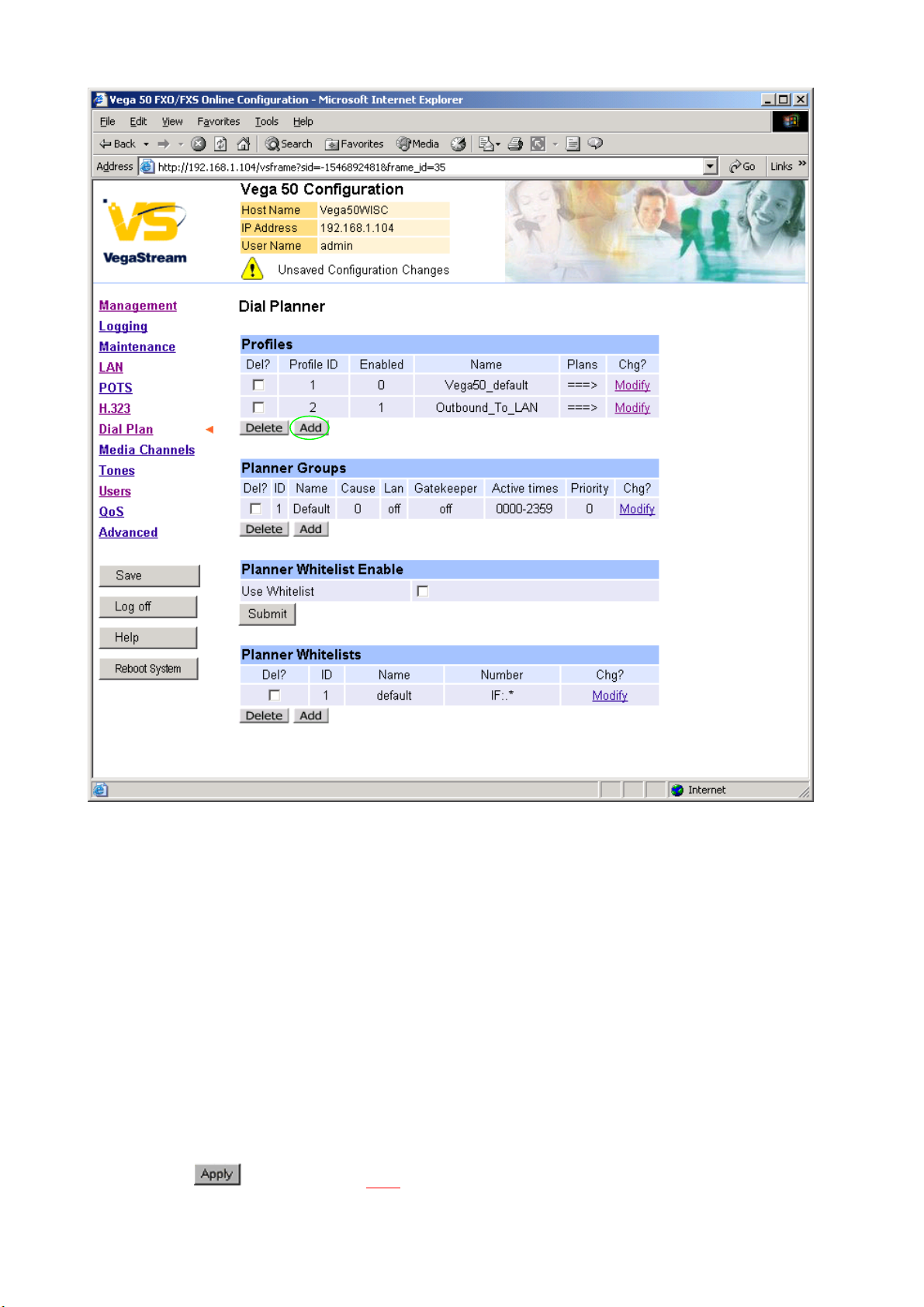Print the page using printer icon
The image size is (924, 1307).
click(x=515, y=144)
